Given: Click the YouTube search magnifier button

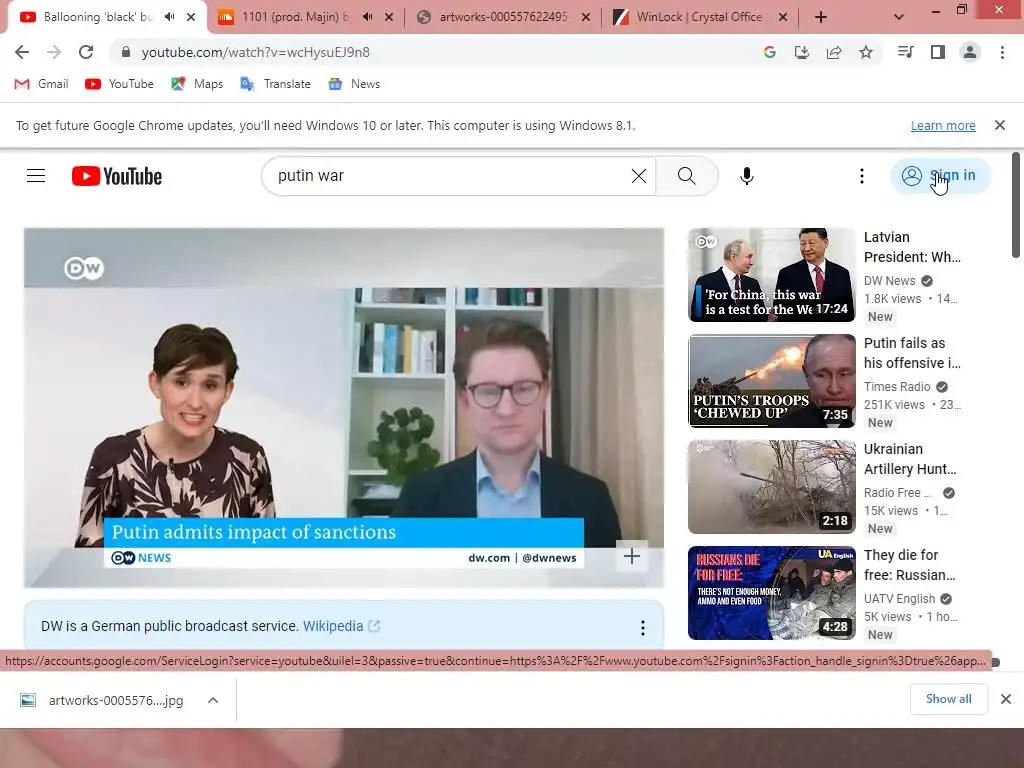Looking at the screenshot, I should pyautogui.click(x=686, y=176).
